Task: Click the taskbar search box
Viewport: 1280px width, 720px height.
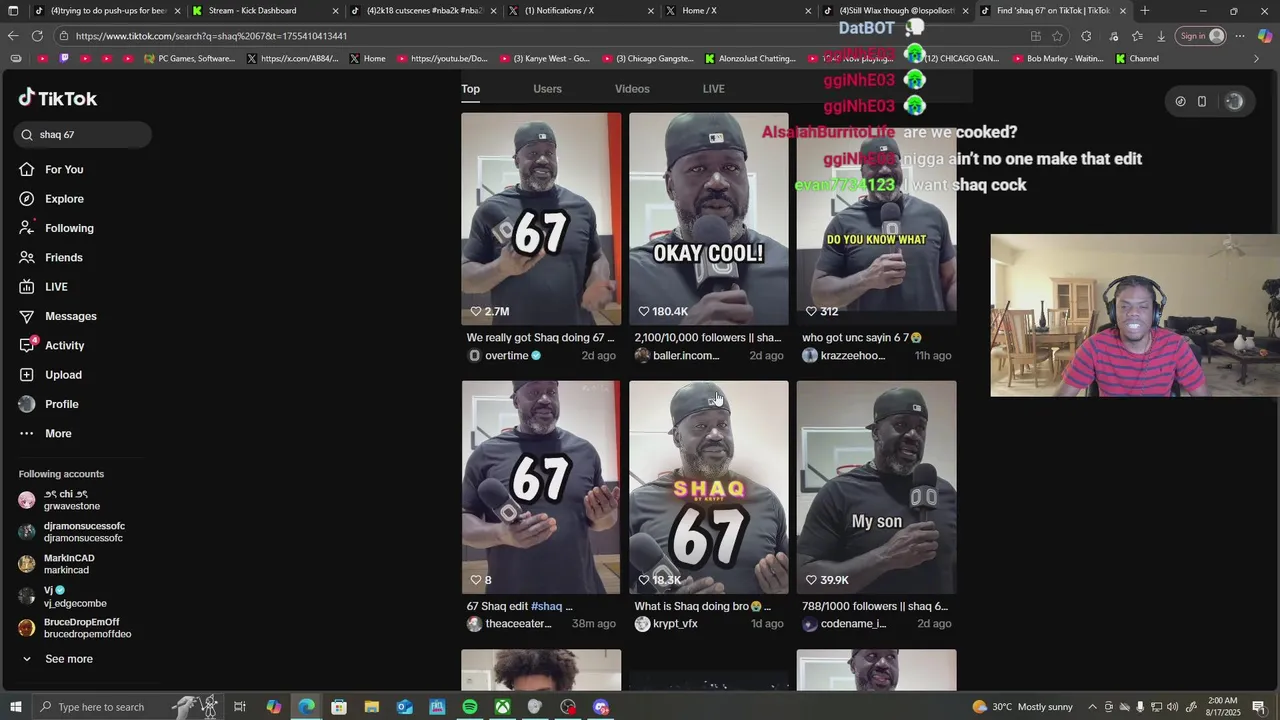Action: click(x=130, y=707)
